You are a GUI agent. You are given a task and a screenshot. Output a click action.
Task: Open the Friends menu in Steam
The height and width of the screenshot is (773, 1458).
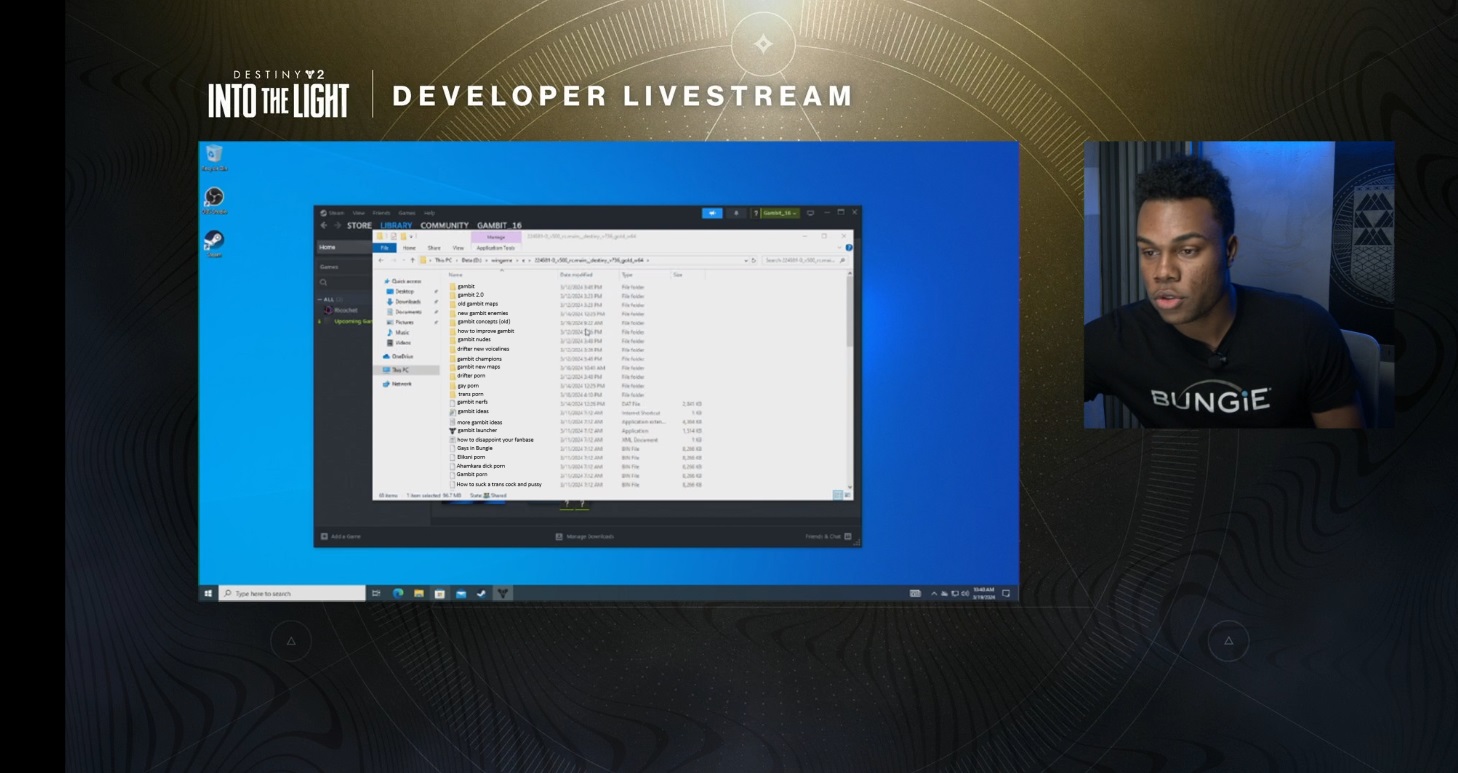pos(381,213)
